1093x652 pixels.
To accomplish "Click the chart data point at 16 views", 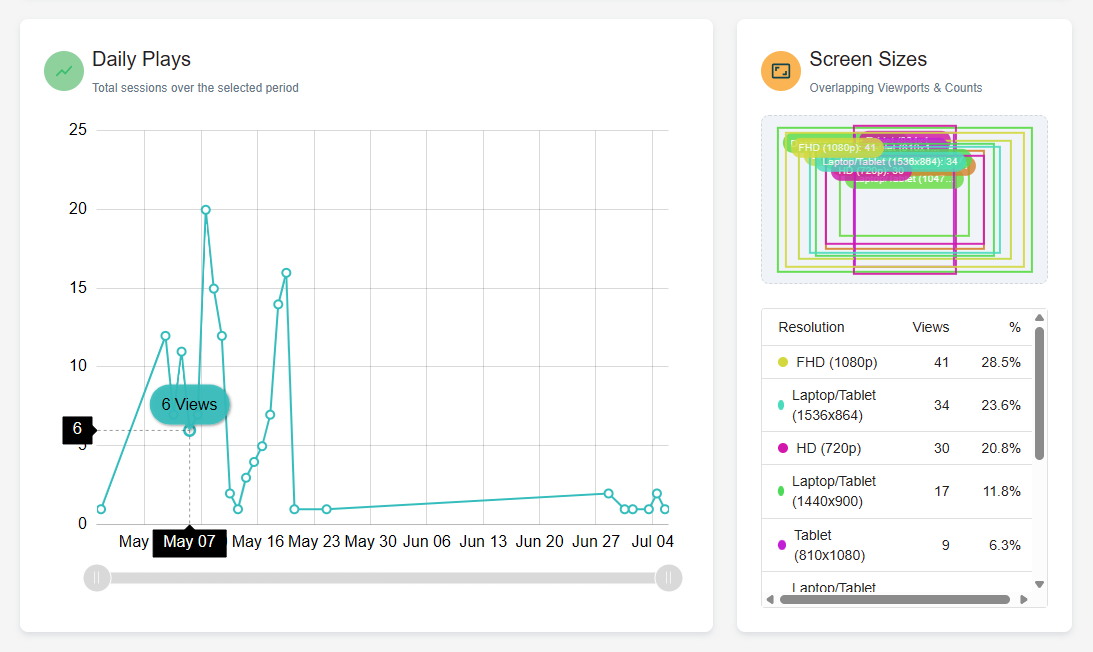I will pos(286,273).
